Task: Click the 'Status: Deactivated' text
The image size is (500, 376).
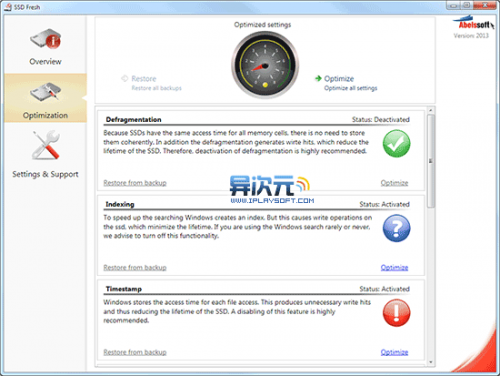Action: coord(381,119)
